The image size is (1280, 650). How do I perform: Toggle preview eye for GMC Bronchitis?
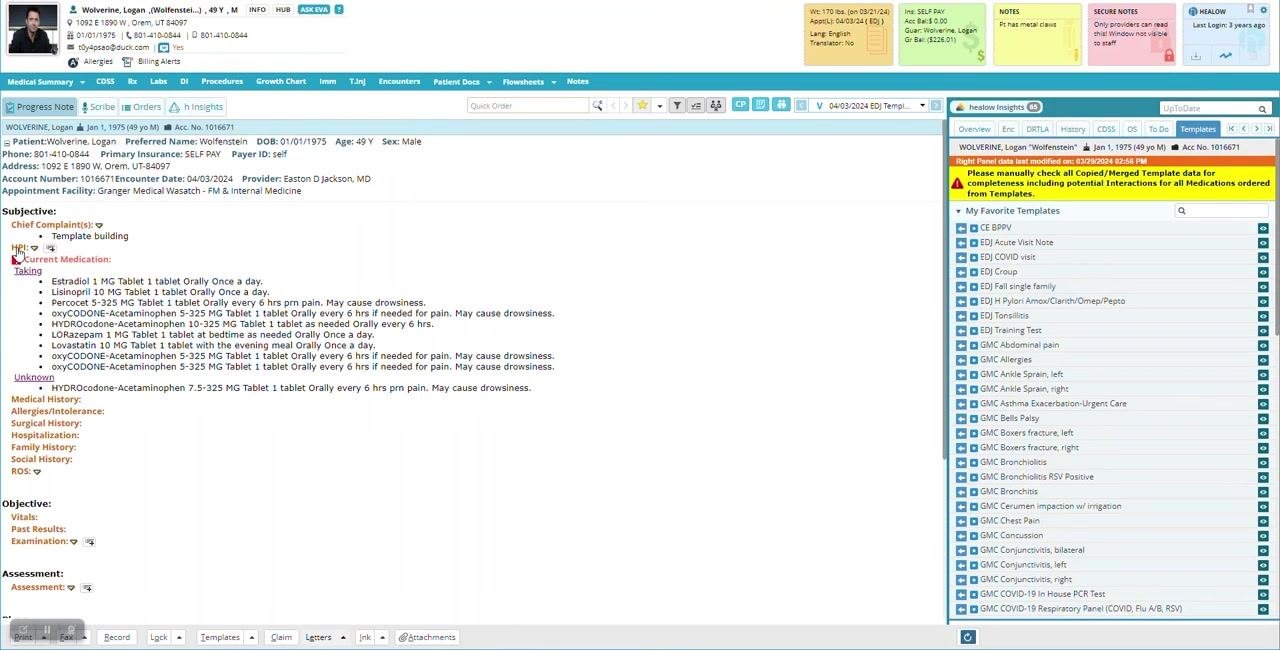coord(1263,492)
